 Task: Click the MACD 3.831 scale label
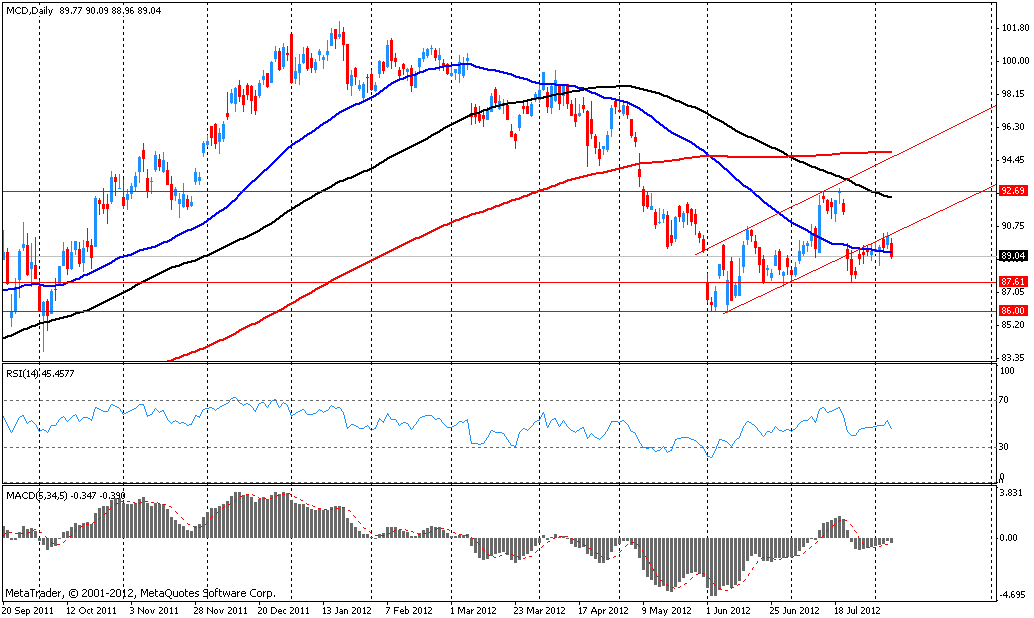pyautogui.click(x=1012, y=493)
